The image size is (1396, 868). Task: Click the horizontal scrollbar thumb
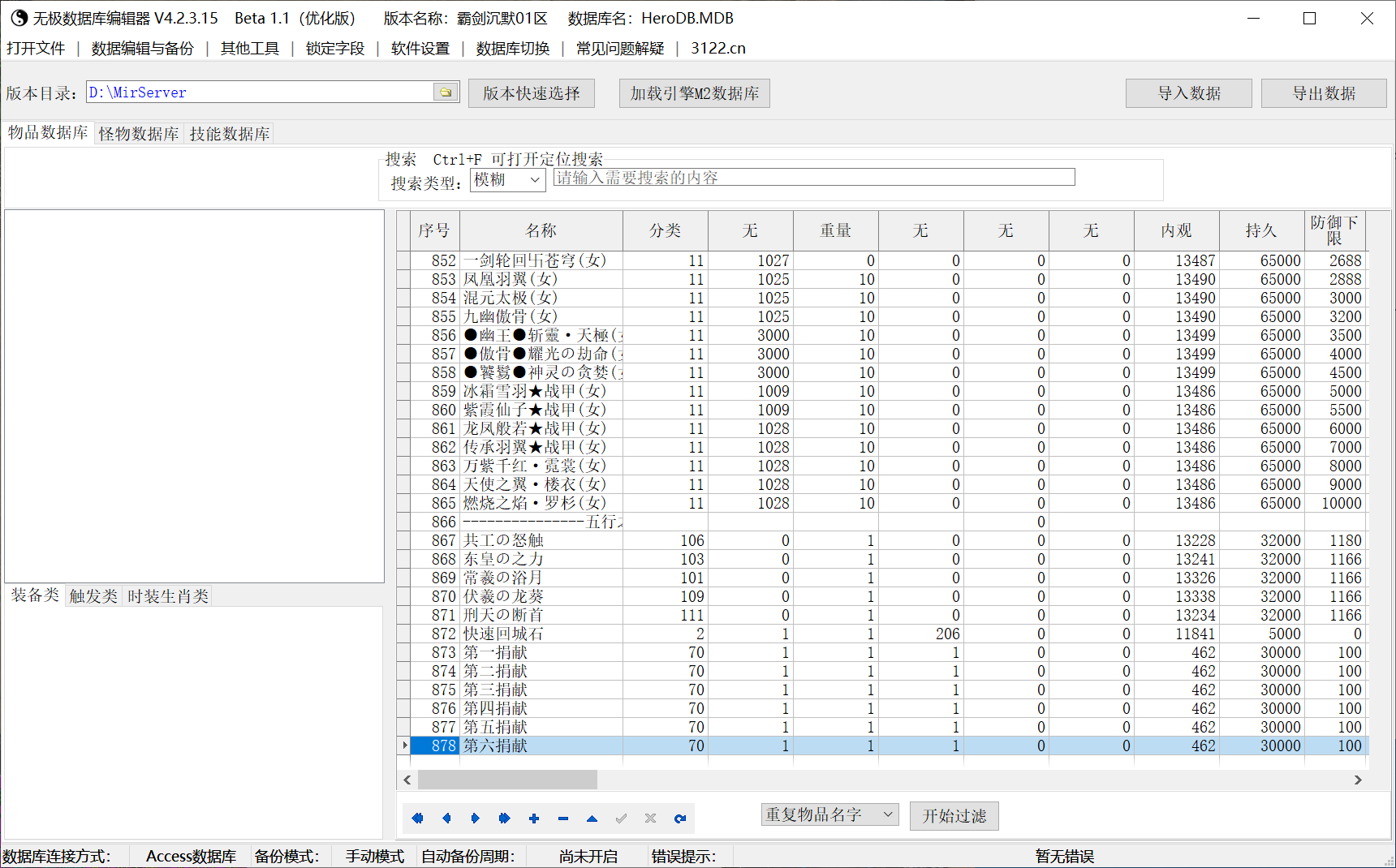click(x=507, y=780)
